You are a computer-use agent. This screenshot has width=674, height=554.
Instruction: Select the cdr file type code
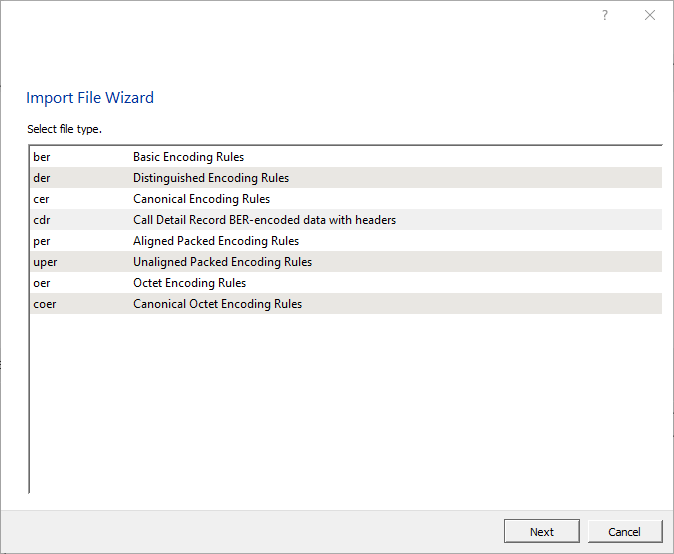tap(41, 220)
